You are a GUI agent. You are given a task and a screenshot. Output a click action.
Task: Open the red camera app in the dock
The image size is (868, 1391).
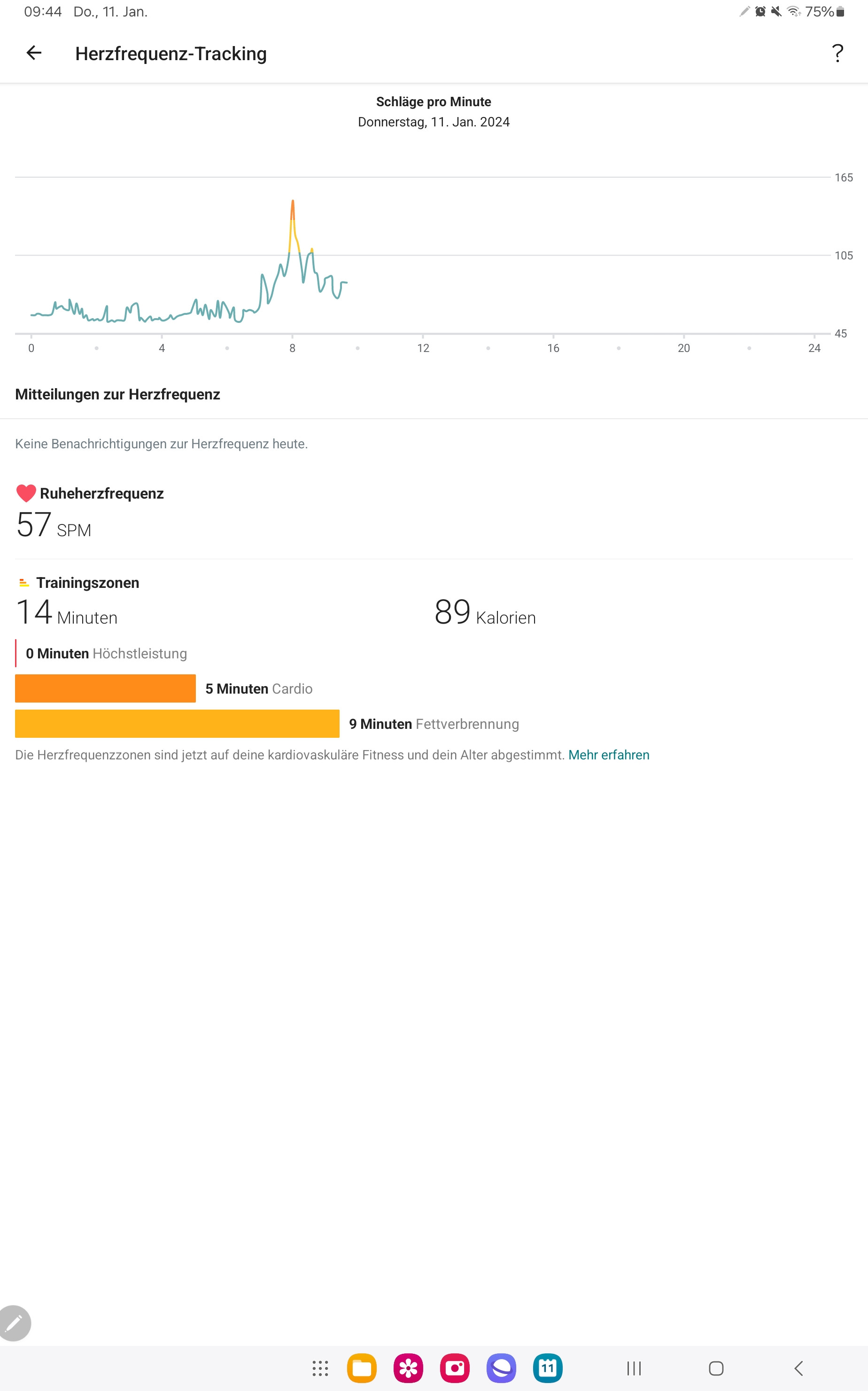click(x=455, y=1368)
